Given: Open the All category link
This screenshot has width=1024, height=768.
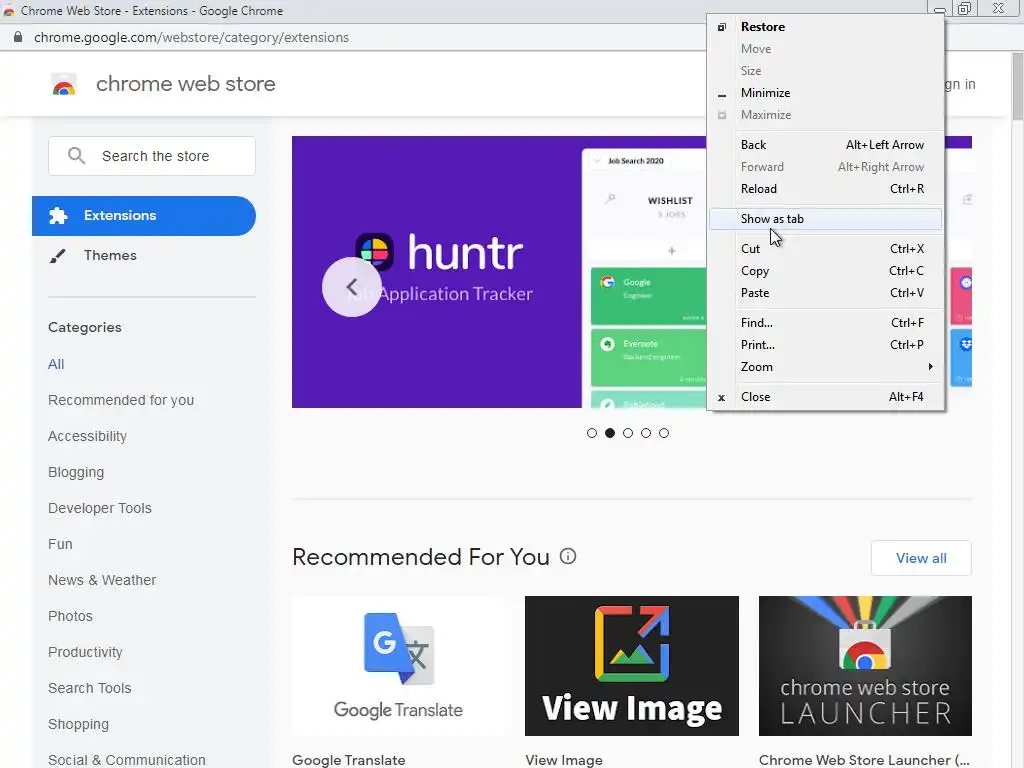Looking at the screenshot, I should tap(56, 364).
